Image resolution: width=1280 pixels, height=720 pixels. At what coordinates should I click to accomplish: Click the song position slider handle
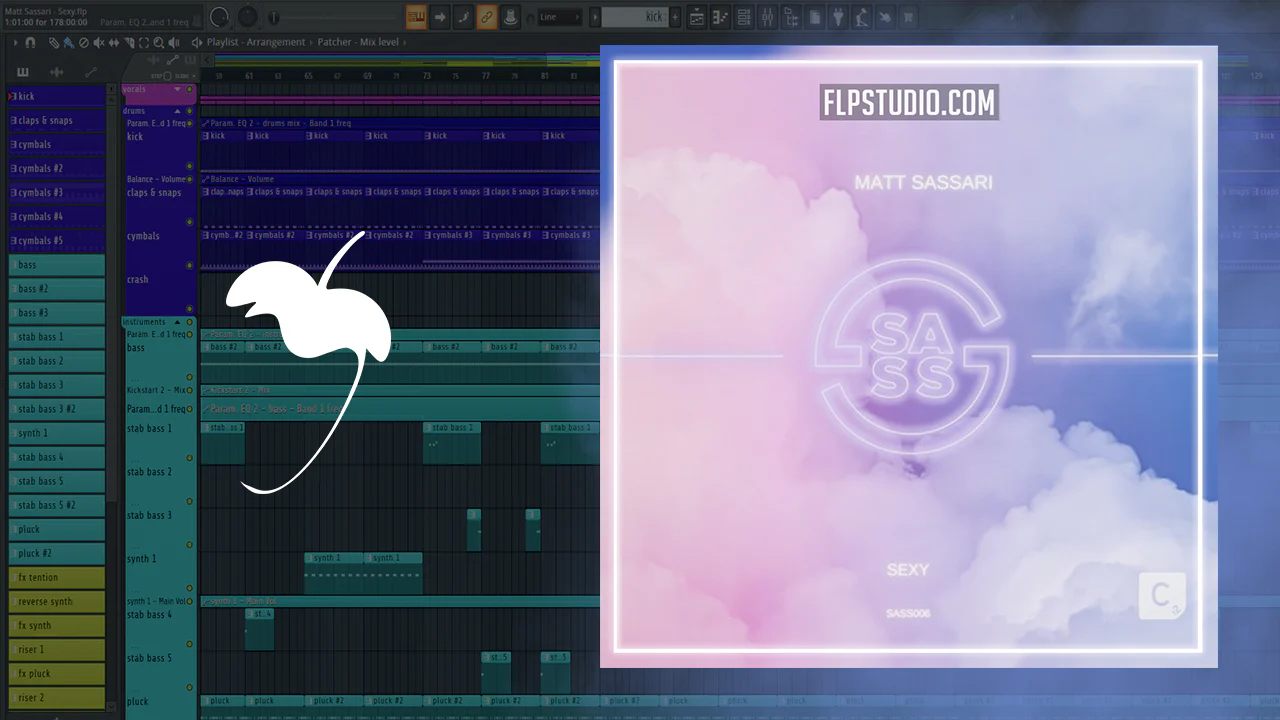(275, 17)
